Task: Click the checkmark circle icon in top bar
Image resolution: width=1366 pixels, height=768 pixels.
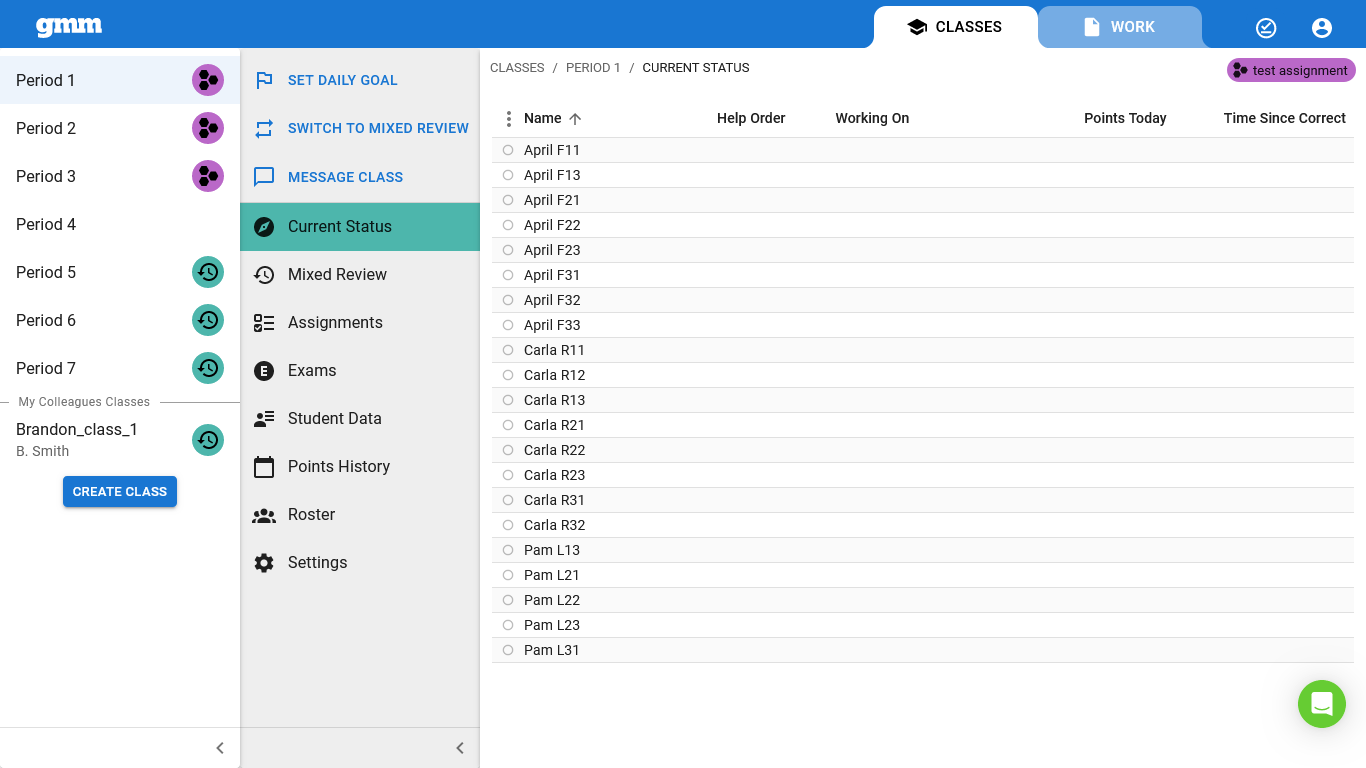Action: click(x=1266, y=28)
